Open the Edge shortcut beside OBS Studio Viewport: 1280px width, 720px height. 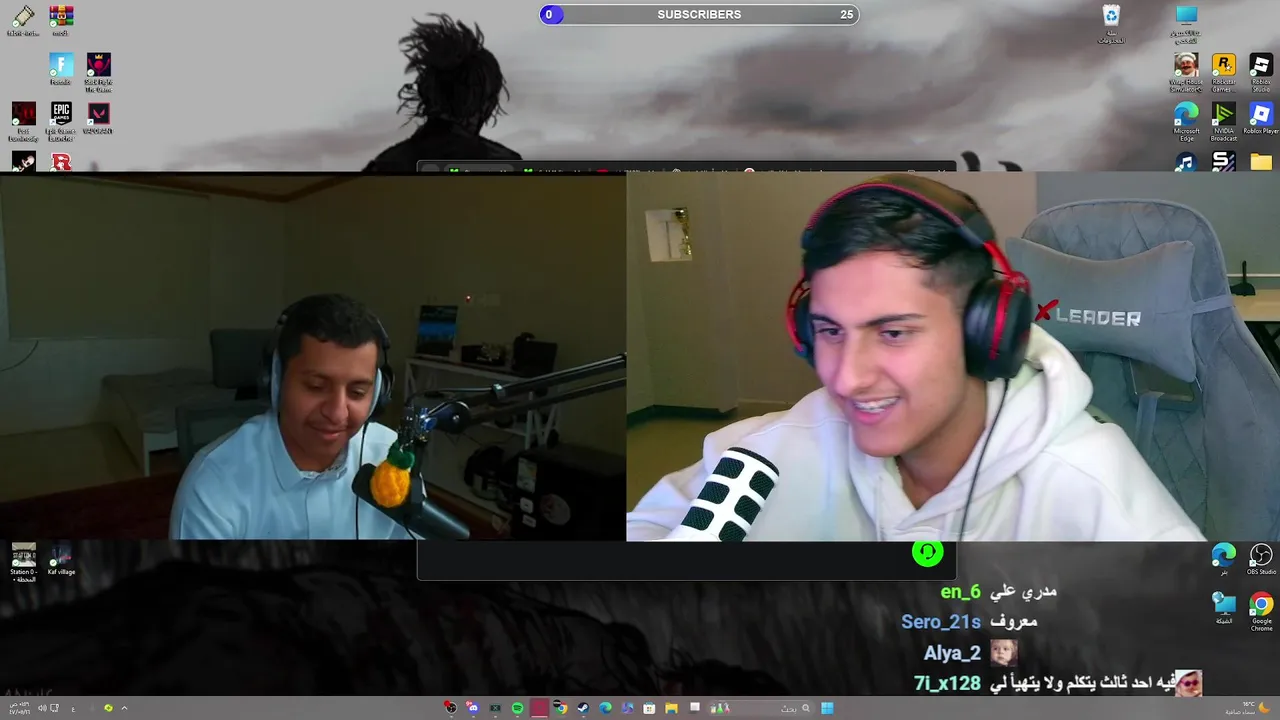(x=1223, y=559)
